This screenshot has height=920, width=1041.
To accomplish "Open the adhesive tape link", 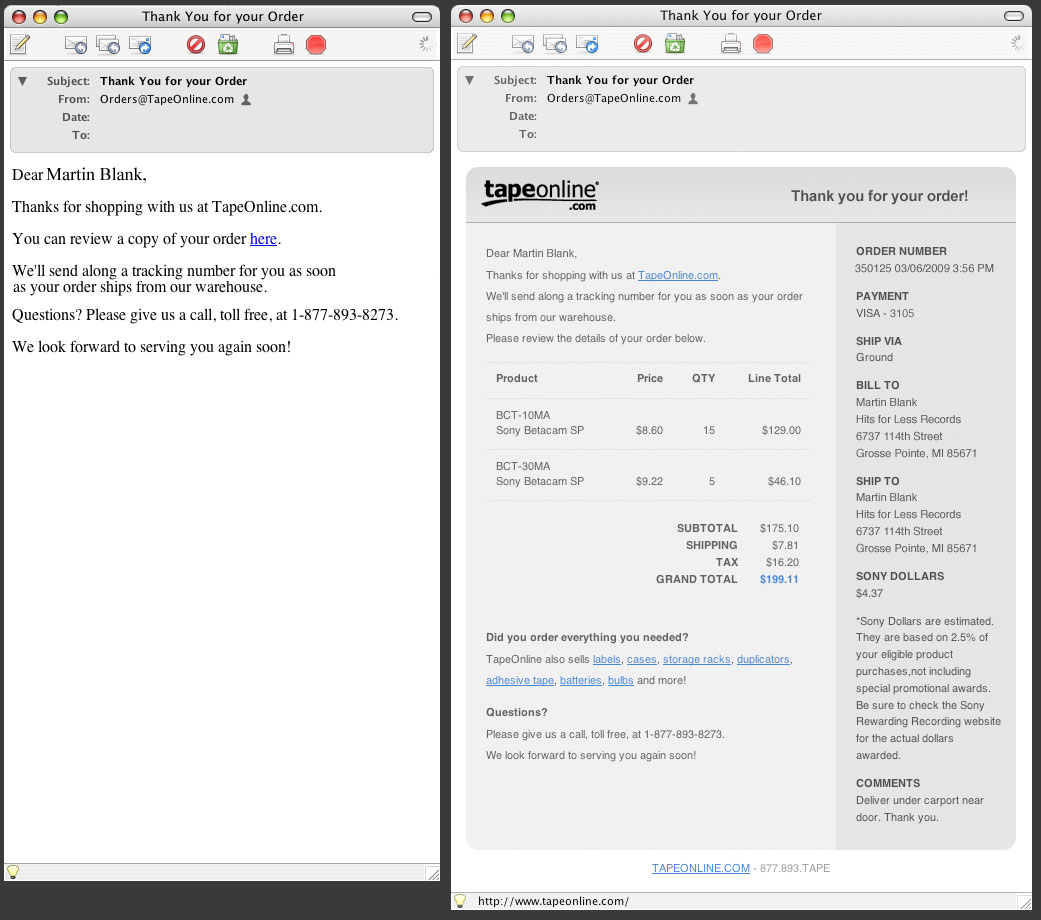I will (x=520, y=680).
